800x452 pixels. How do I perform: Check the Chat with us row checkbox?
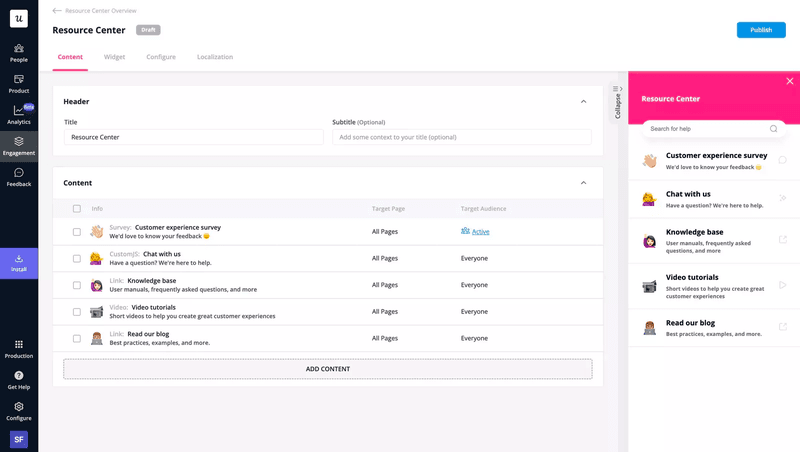click(x=77, y=259)
